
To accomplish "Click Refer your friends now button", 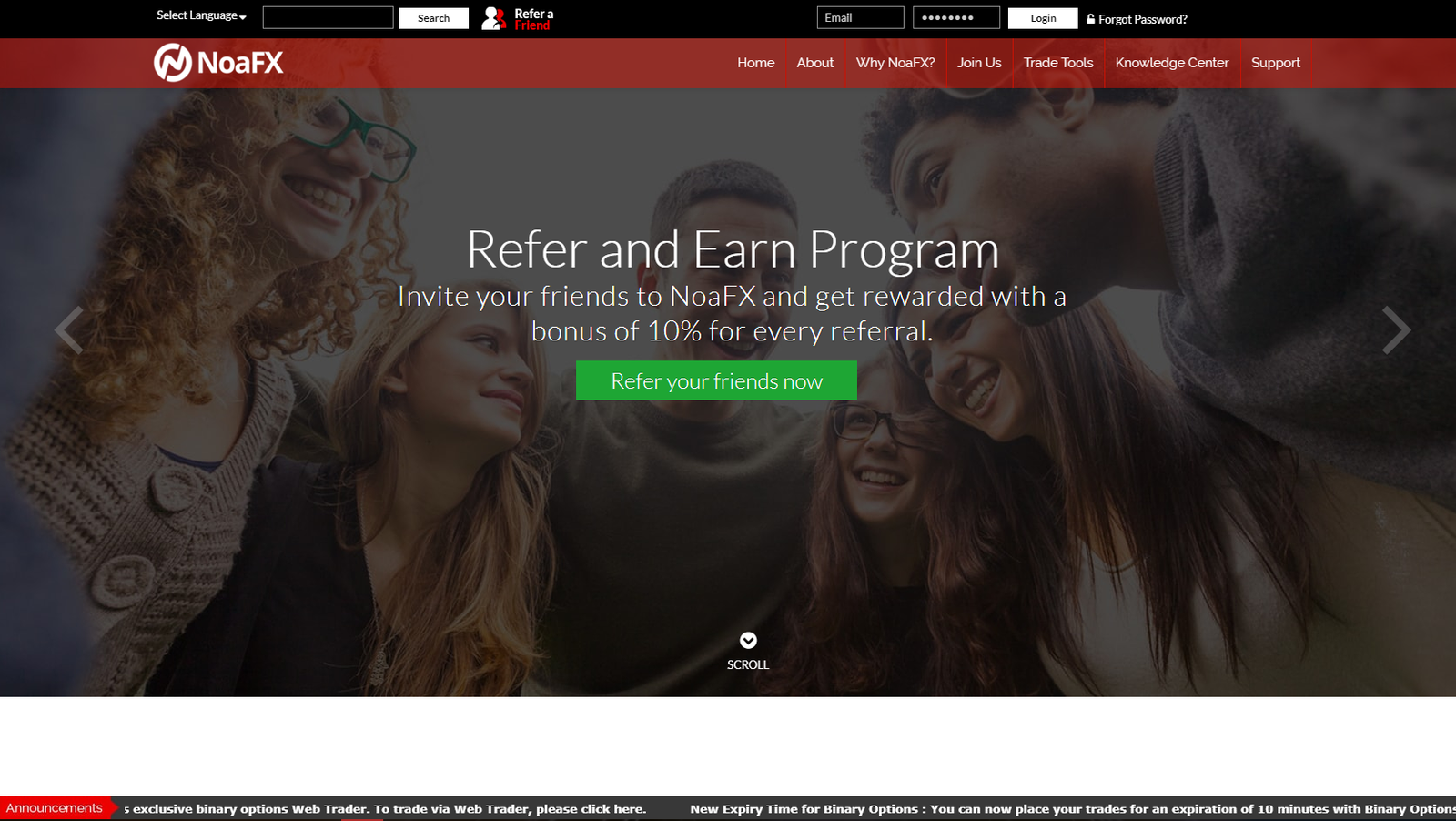I will click(716, 380).
